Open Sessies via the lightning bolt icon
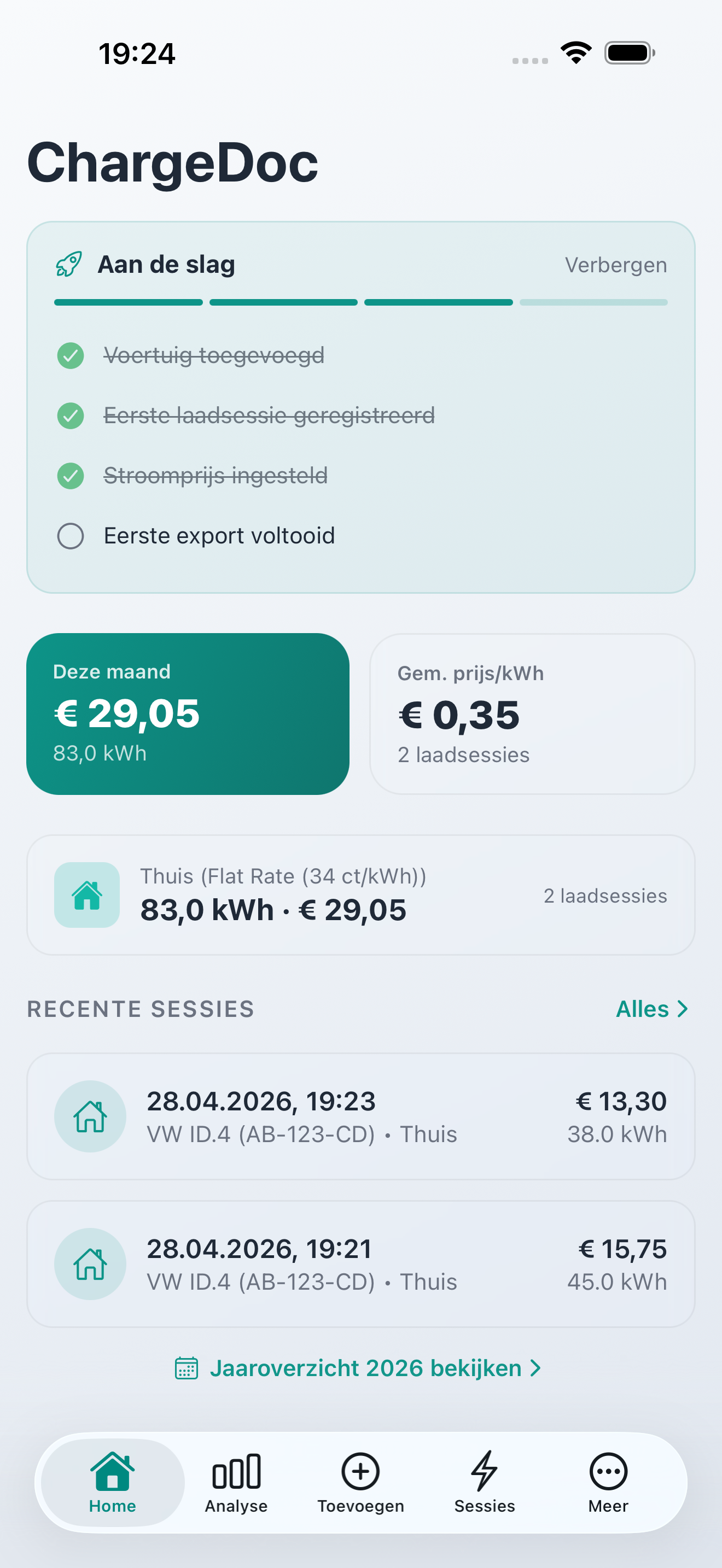 [485, 1472]
